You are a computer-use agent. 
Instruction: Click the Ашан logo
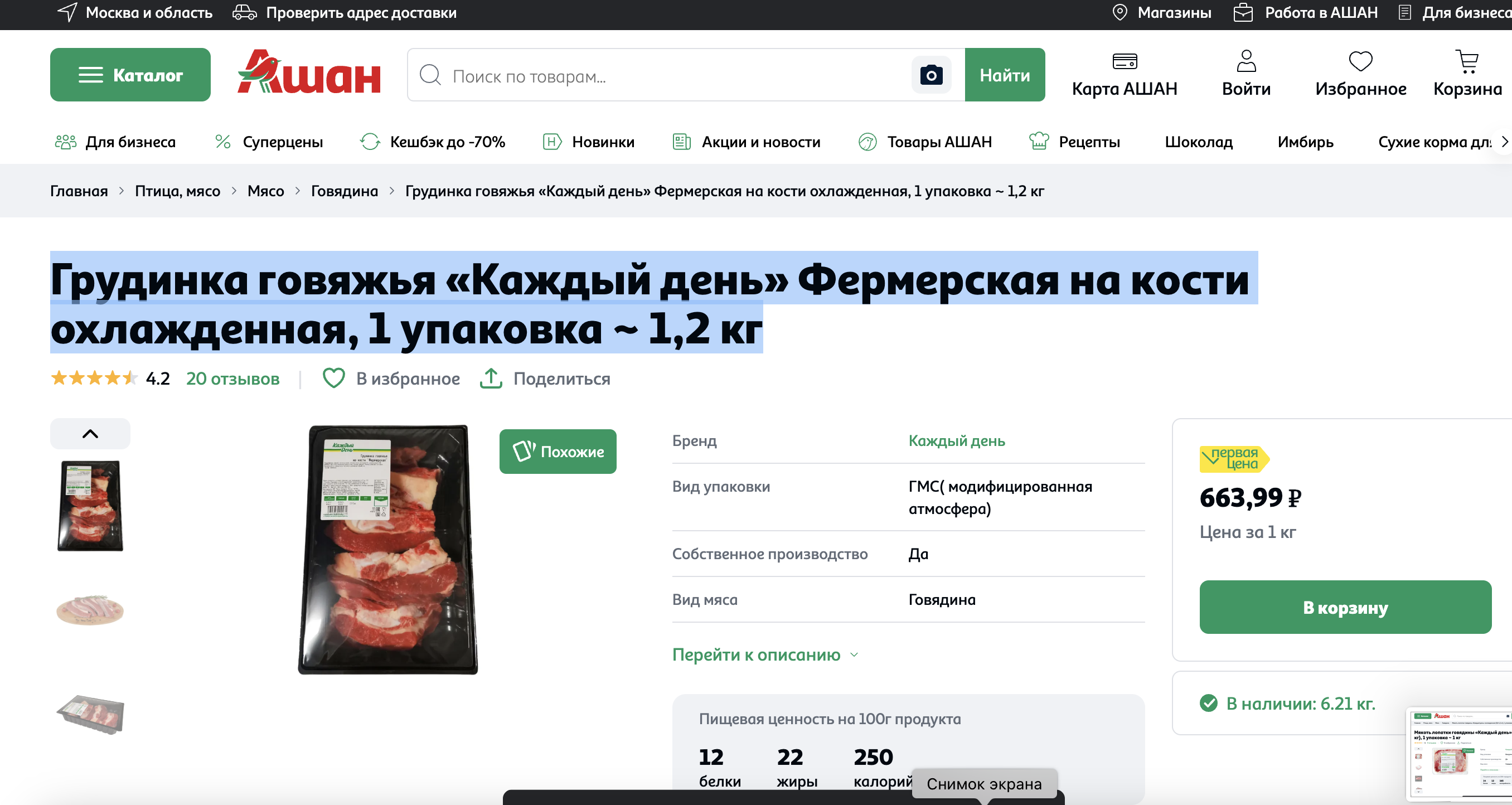point(309,72)
